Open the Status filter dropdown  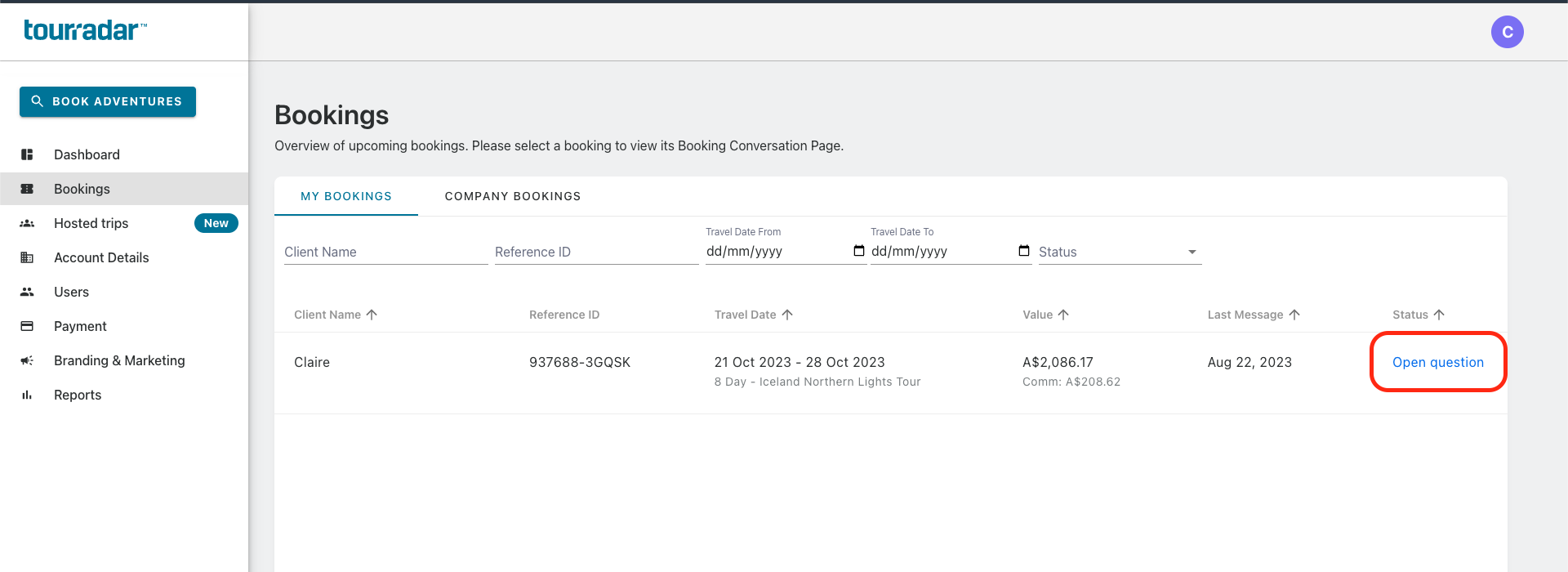1119,252
